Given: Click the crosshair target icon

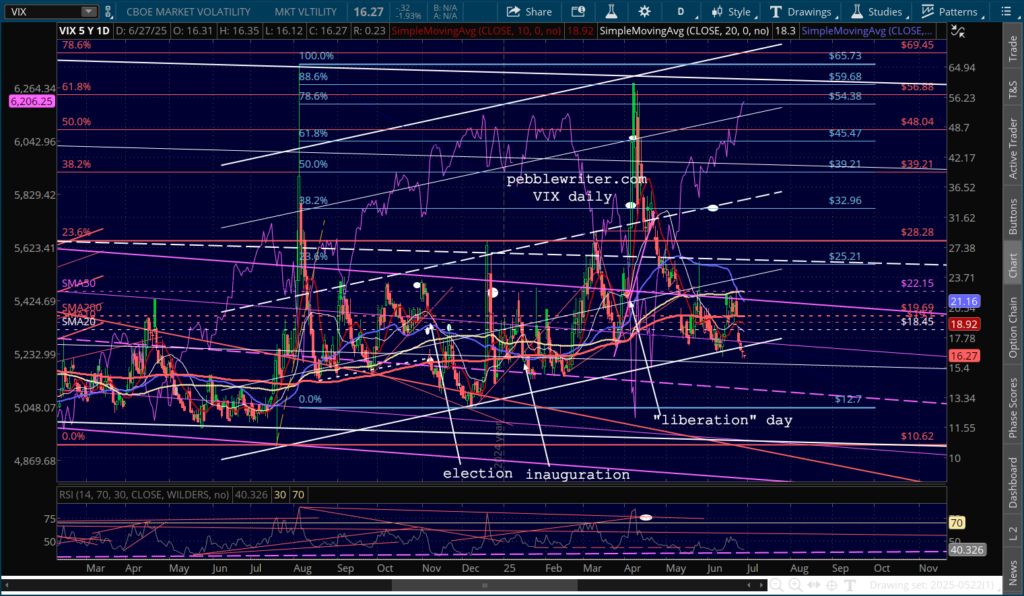Looking at the screenshot, I should pyautogui.click(x=832, y=585).
